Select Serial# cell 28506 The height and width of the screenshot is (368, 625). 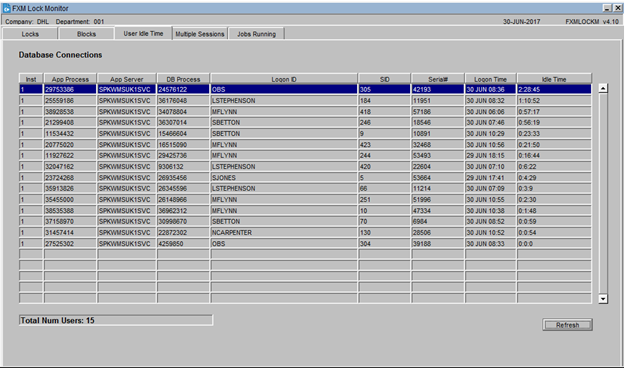tap(438, 232)
